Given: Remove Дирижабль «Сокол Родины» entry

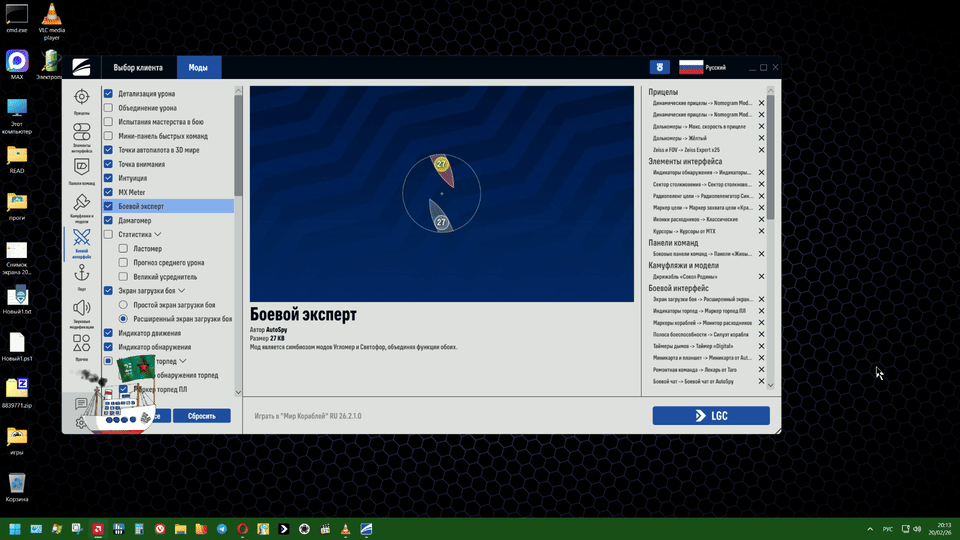Looking at the screenshot, I should [x=762, y=277].
